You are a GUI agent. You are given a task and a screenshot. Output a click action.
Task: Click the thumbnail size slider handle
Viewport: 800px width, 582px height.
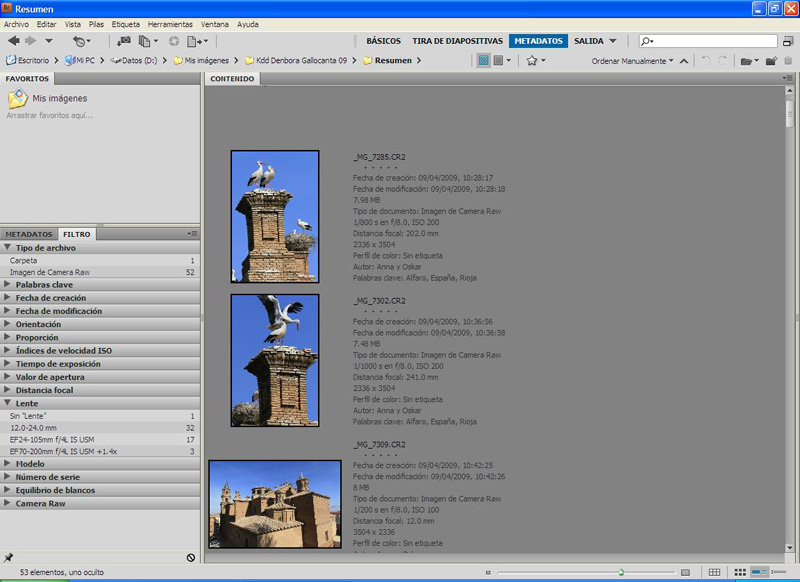[621, 572]
